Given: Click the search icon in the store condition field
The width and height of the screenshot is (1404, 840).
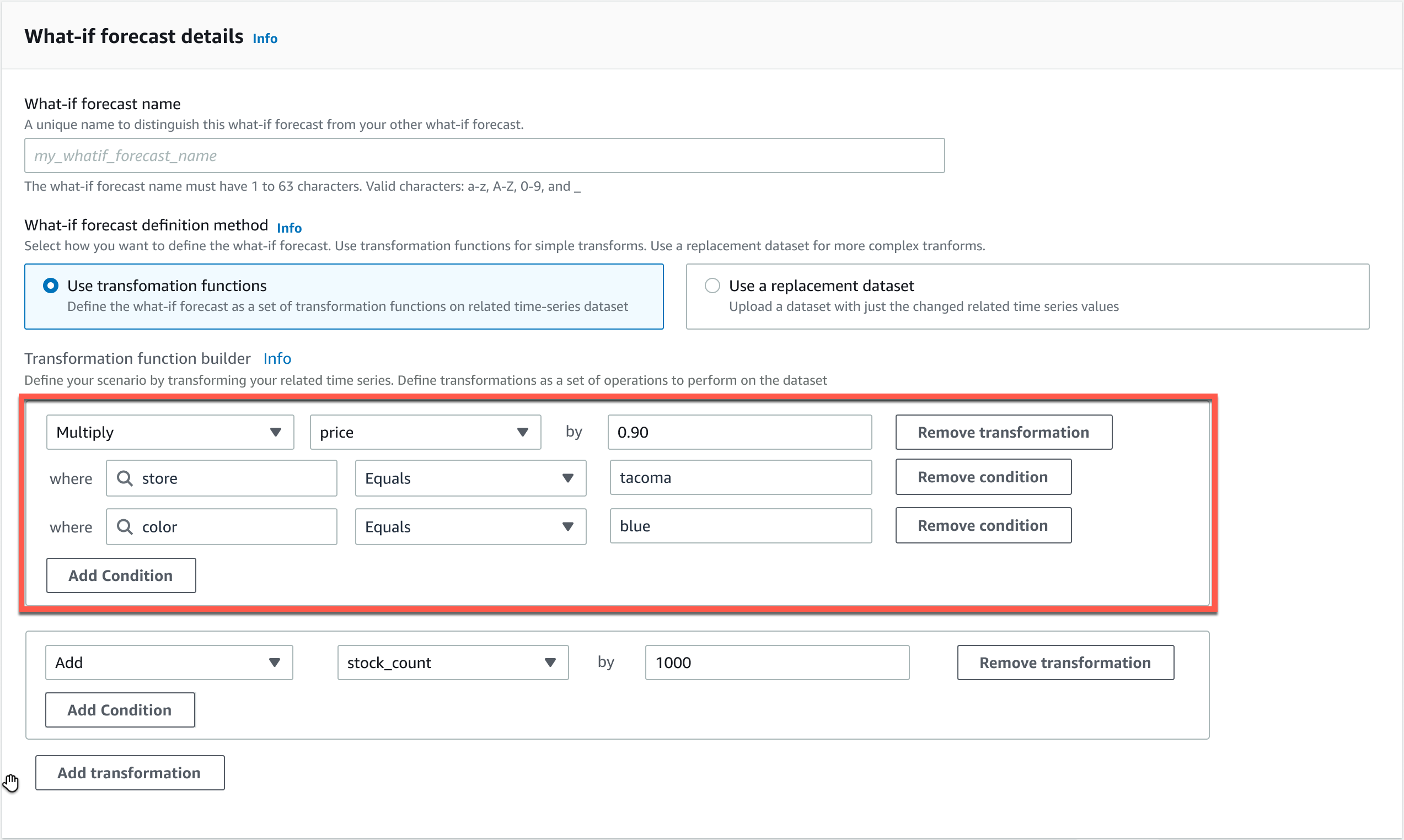Looking at the screenshot, I should 125,478.
